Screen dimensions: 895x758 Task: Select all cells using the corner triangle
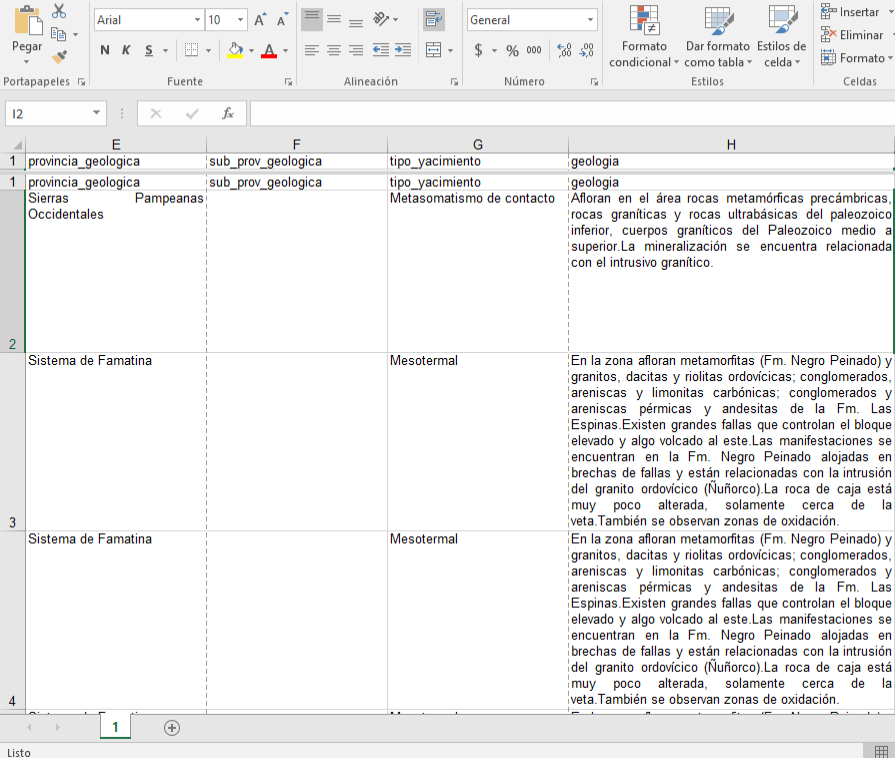click(17, 145)
